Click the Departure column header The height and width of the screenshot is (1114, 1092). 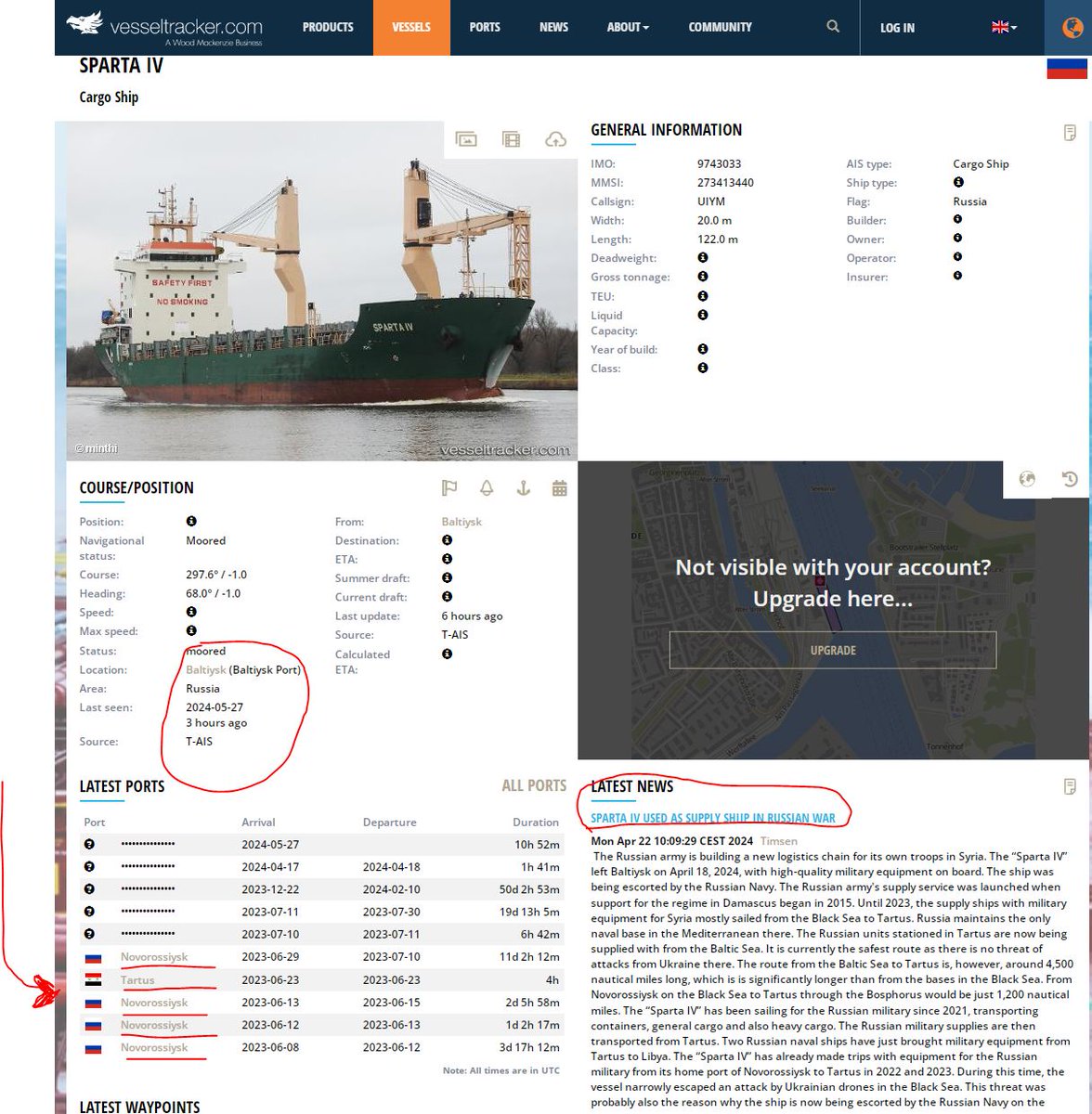[390, 822]
